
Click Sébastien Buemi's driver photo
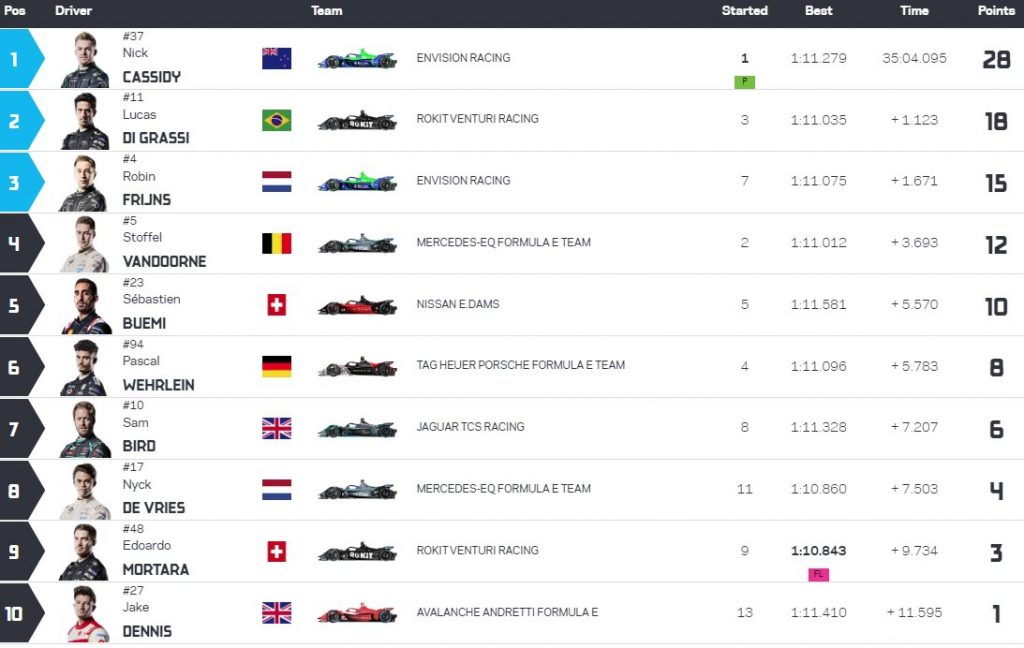[86, 306]
